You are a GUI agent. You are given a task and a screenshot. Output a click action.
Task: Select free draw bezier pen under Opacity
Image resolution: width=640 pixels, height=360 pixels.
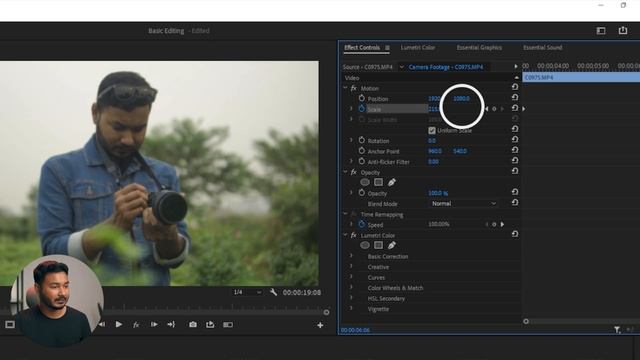point(392,182)
